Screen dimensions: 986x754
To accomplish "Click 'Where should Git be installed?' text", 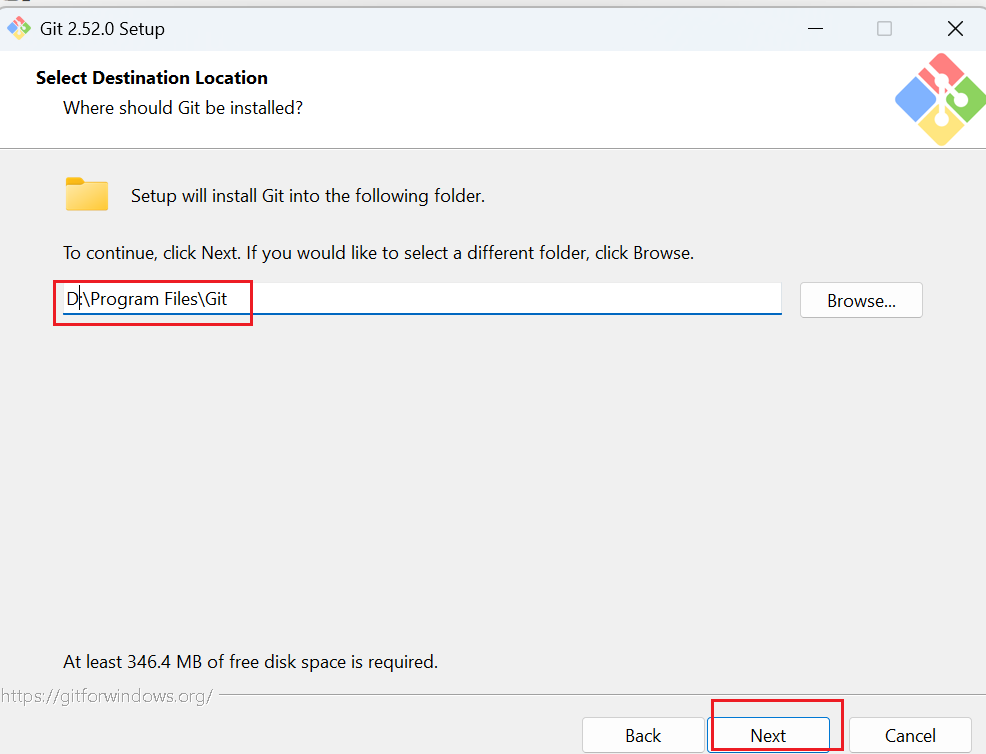I will coord(183,108).
